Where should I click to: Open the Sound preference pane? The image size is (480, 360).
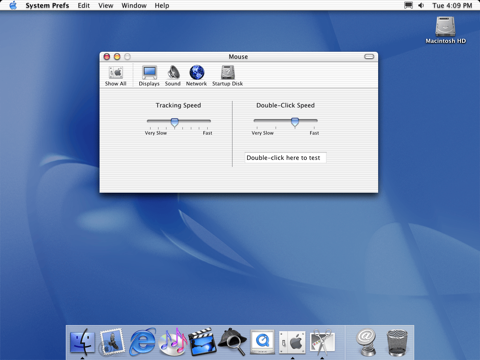point(173,76)
